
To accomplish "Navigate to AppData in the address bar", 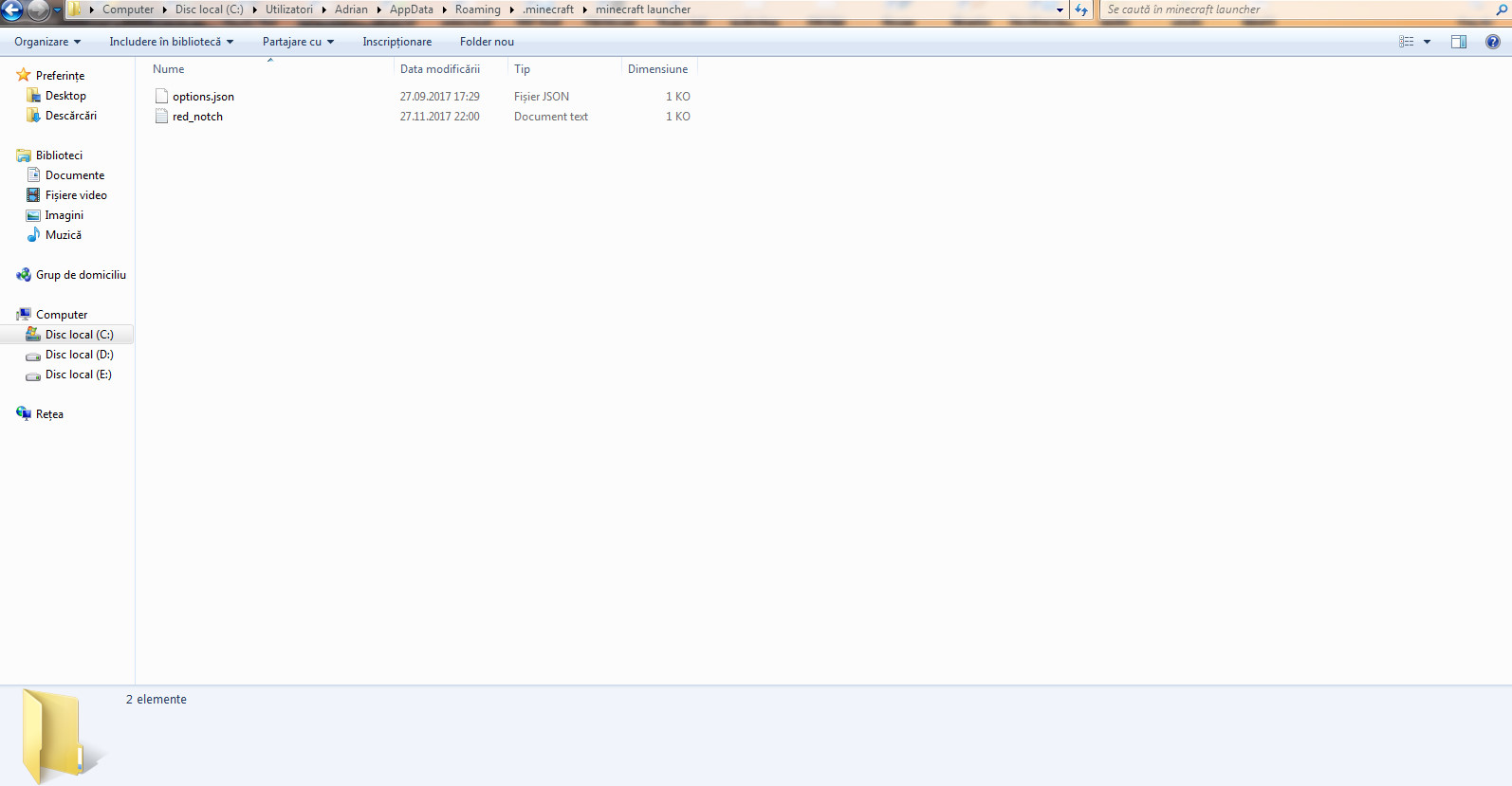I will tap(411, 9).
